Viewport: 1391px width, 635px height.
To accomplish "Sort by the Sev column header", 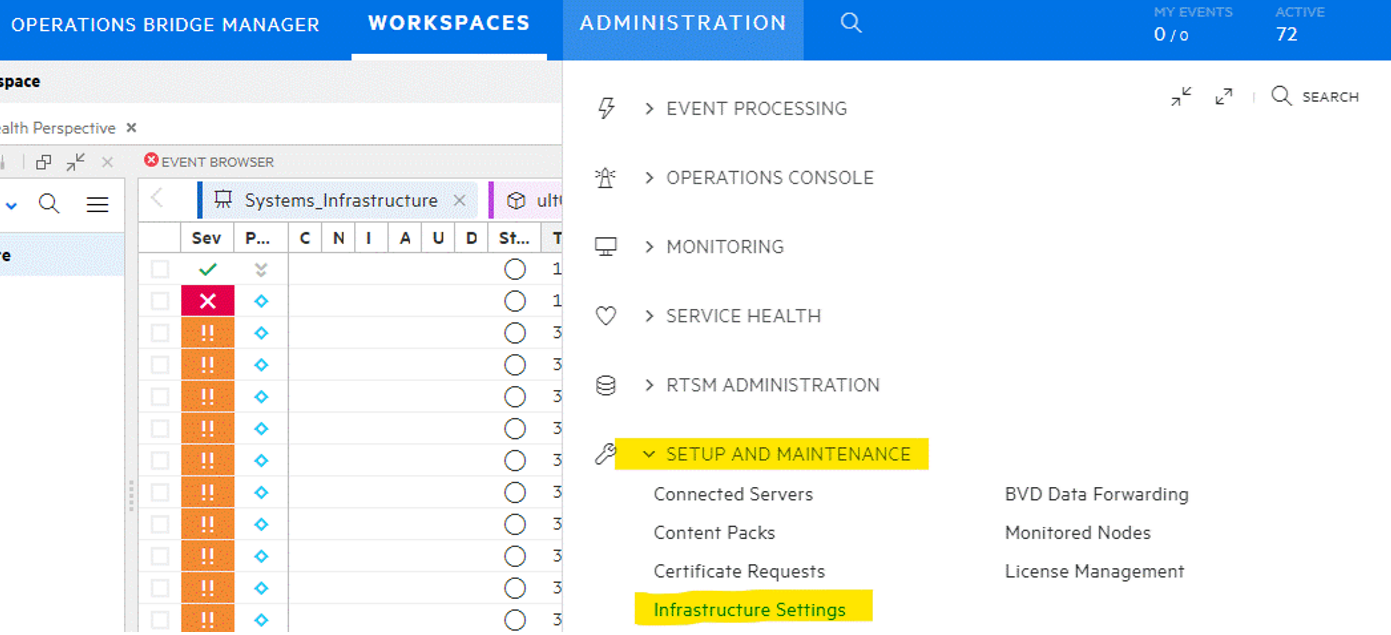I will pos(207,238).
